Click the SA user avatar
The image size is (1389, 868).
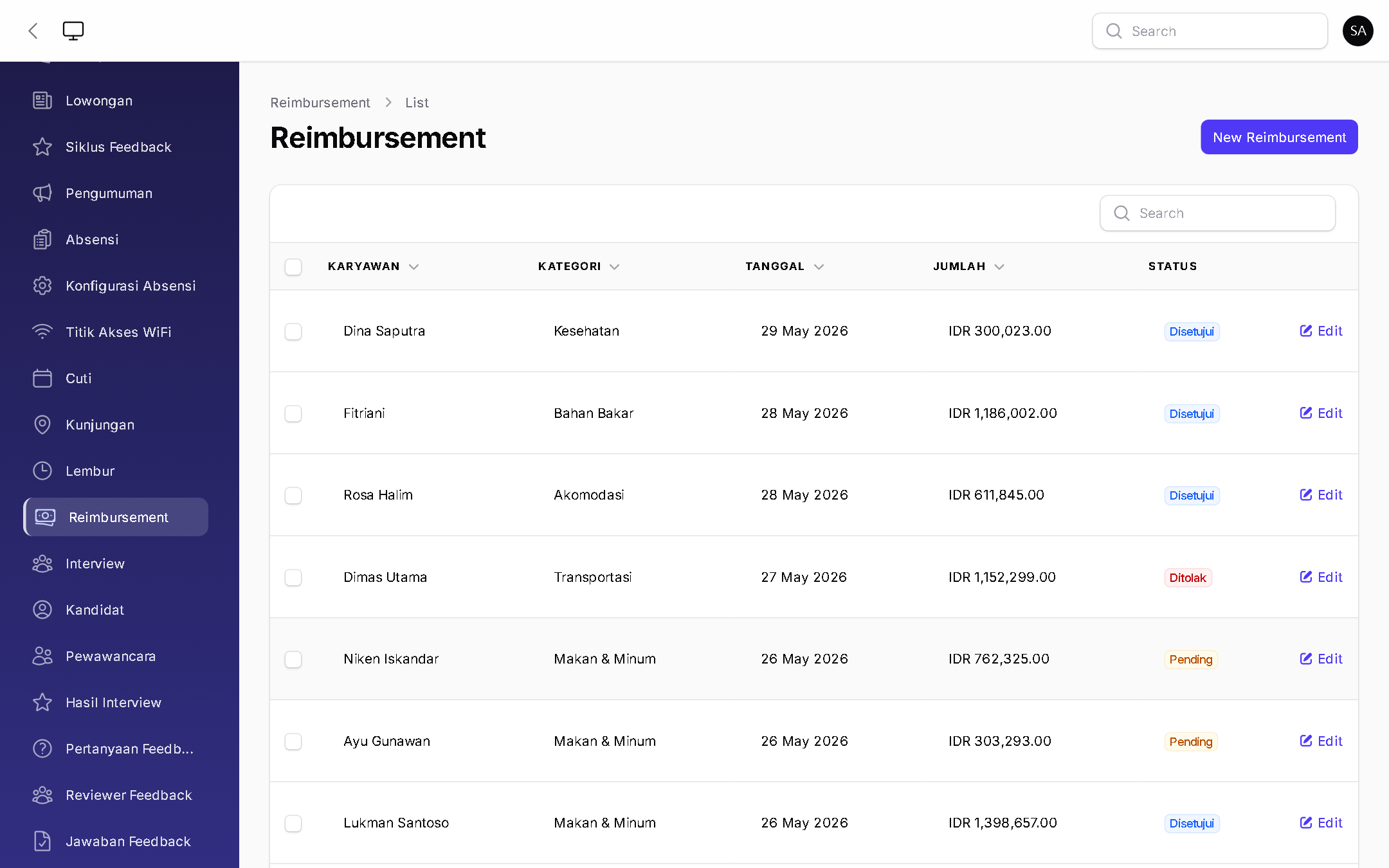[1357, 31]
